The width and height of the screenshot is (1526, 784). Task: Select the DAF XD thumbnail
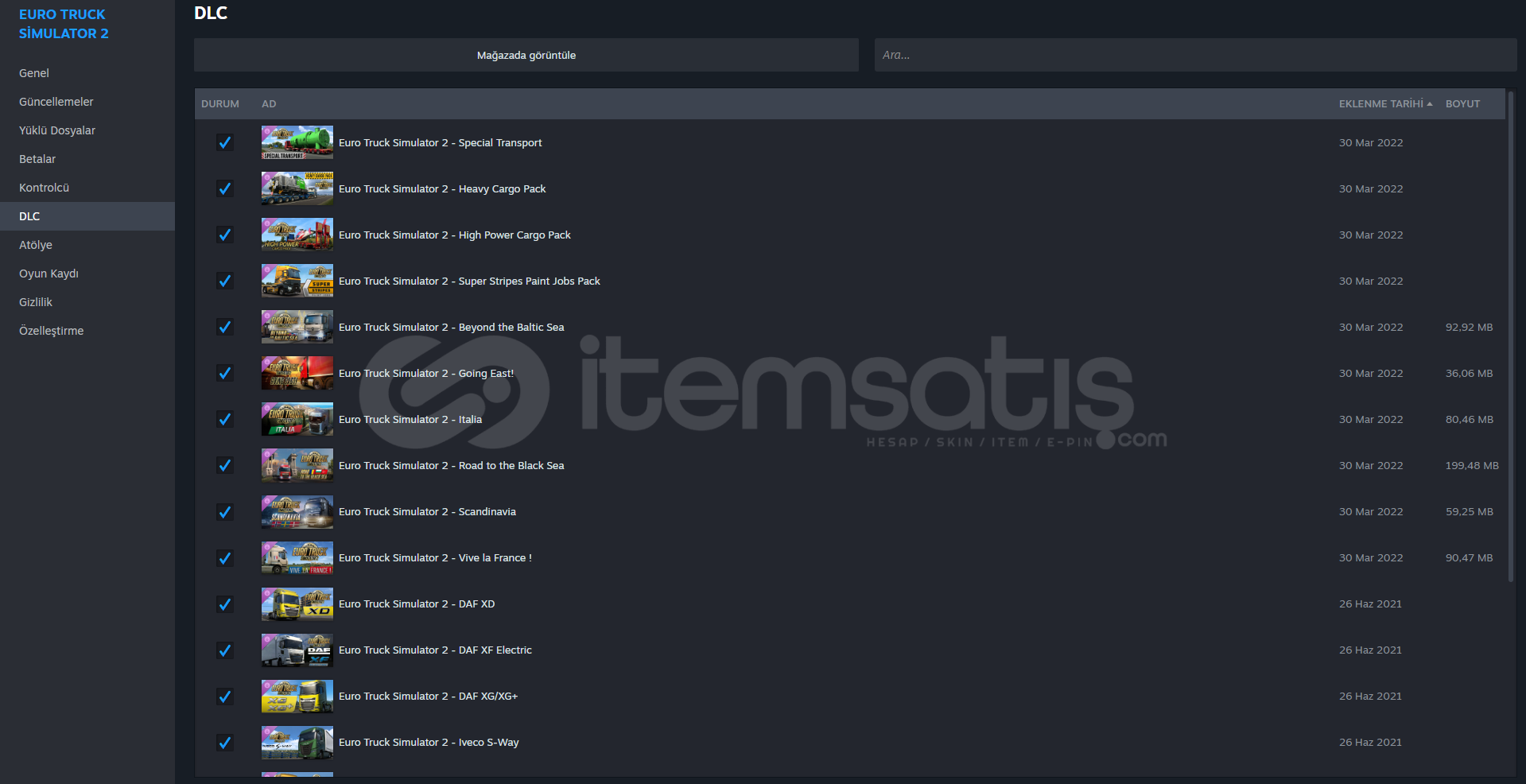(297, 604)
